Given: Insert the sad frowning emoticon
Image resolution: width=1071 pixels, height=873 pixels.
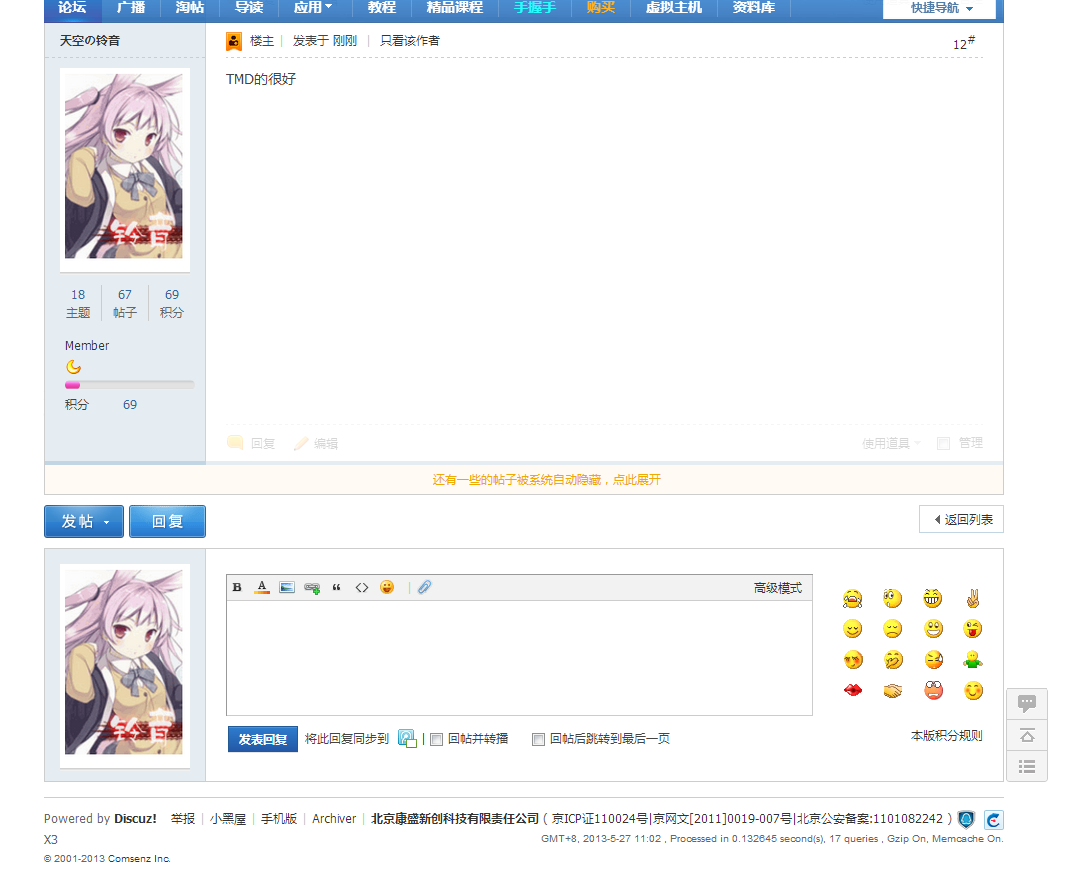Looking at the screenshot, I should point(893,628).
